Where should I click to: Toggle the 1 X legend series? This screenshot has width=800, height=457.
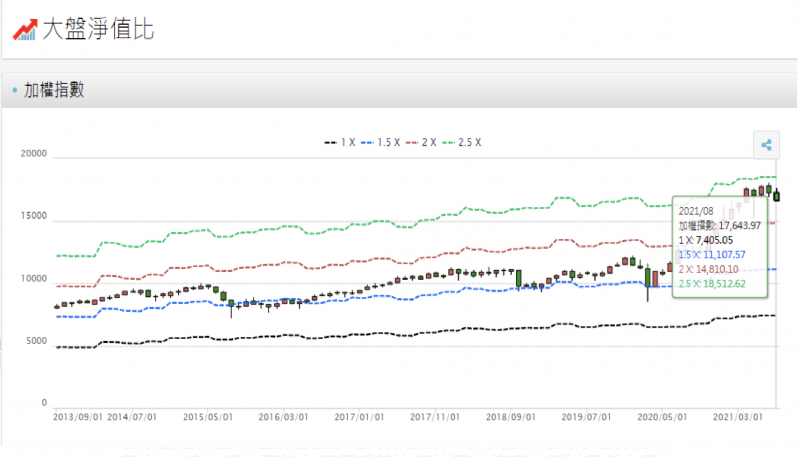(340, 142)
